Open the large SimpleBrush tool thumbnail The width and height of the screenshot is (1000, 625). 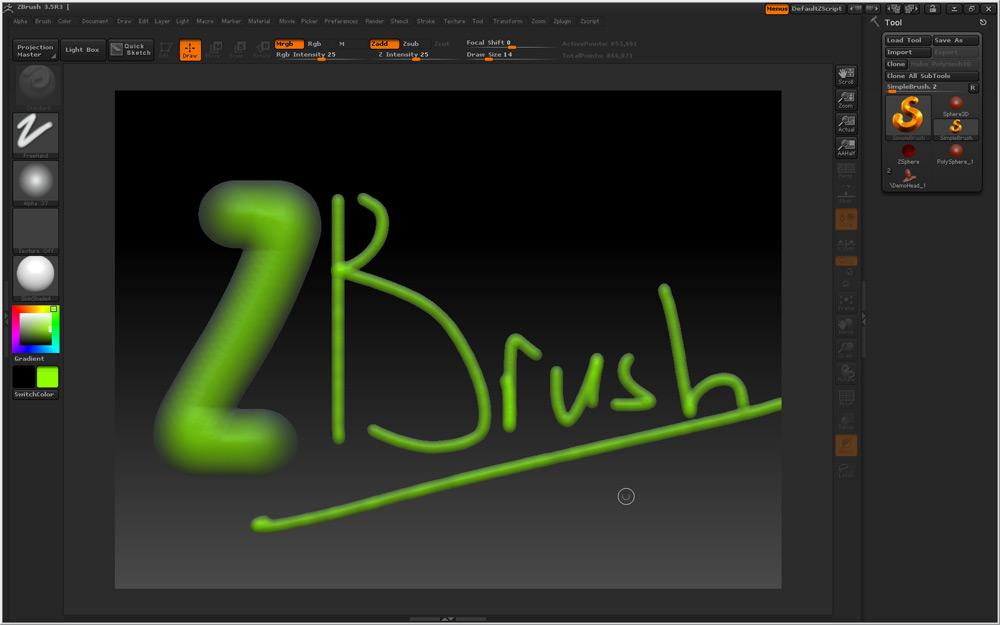pyautogui.click(x=908, y=117)
